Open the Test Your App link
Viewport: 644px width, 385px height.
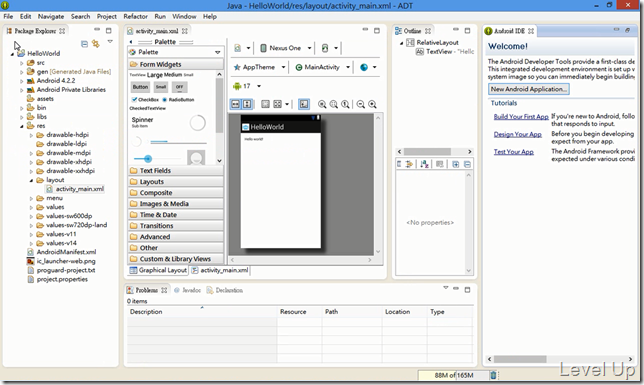[x=513, y=152]
